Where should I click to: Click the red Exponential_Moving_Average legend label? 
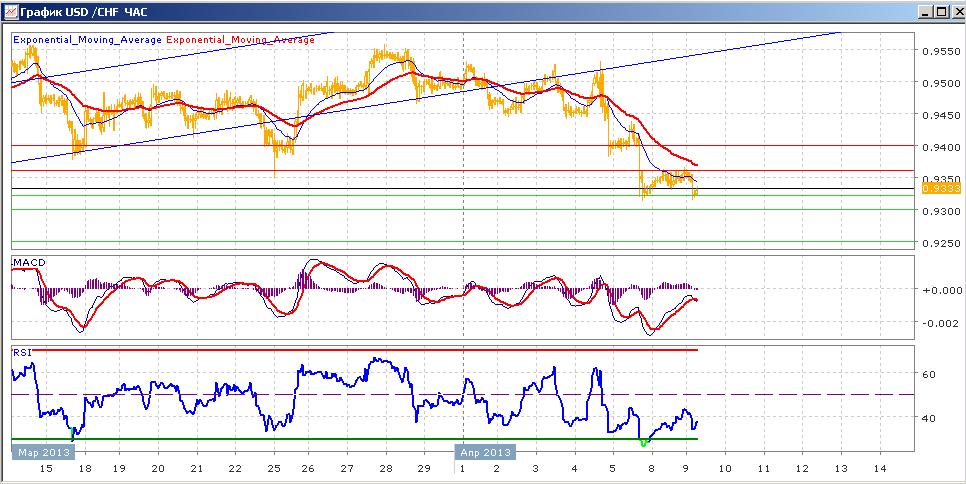pyautogui.click(x=241, y=39)
